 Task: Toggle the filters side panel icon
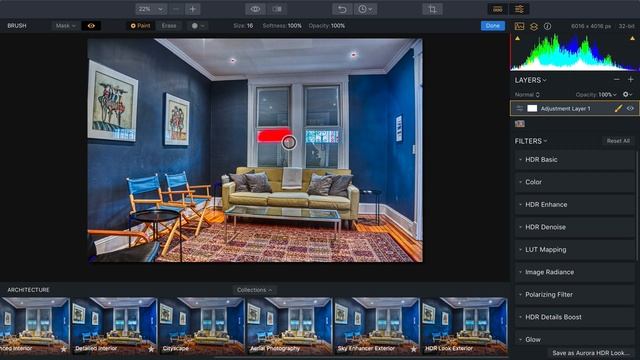point(519,9)
